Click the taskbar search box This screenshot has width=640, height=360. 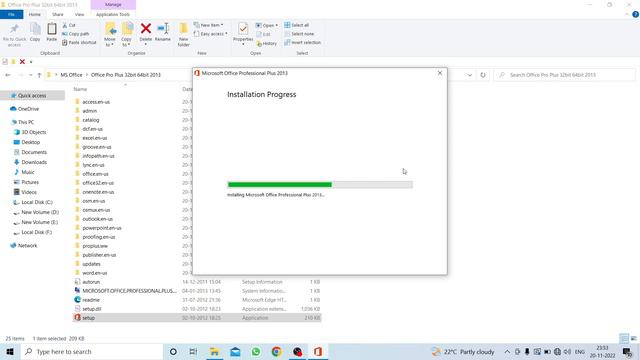tap(92, 351)
